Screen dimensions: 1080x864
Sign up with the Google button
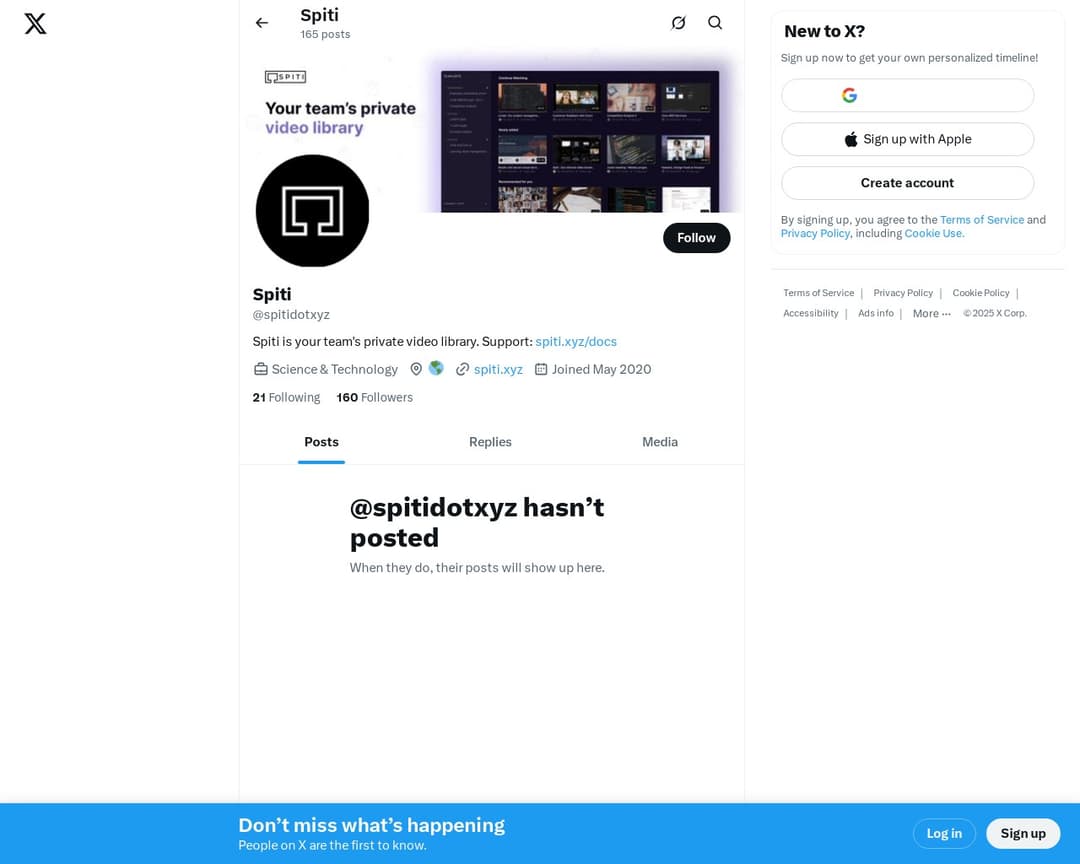(x=907, y=95)
